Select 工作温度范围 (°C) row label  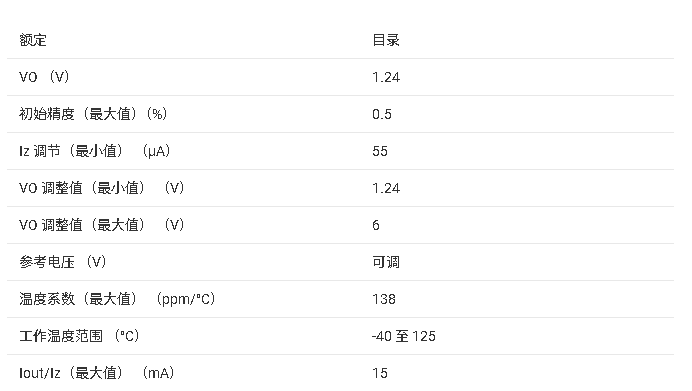[x=79, y=336]
